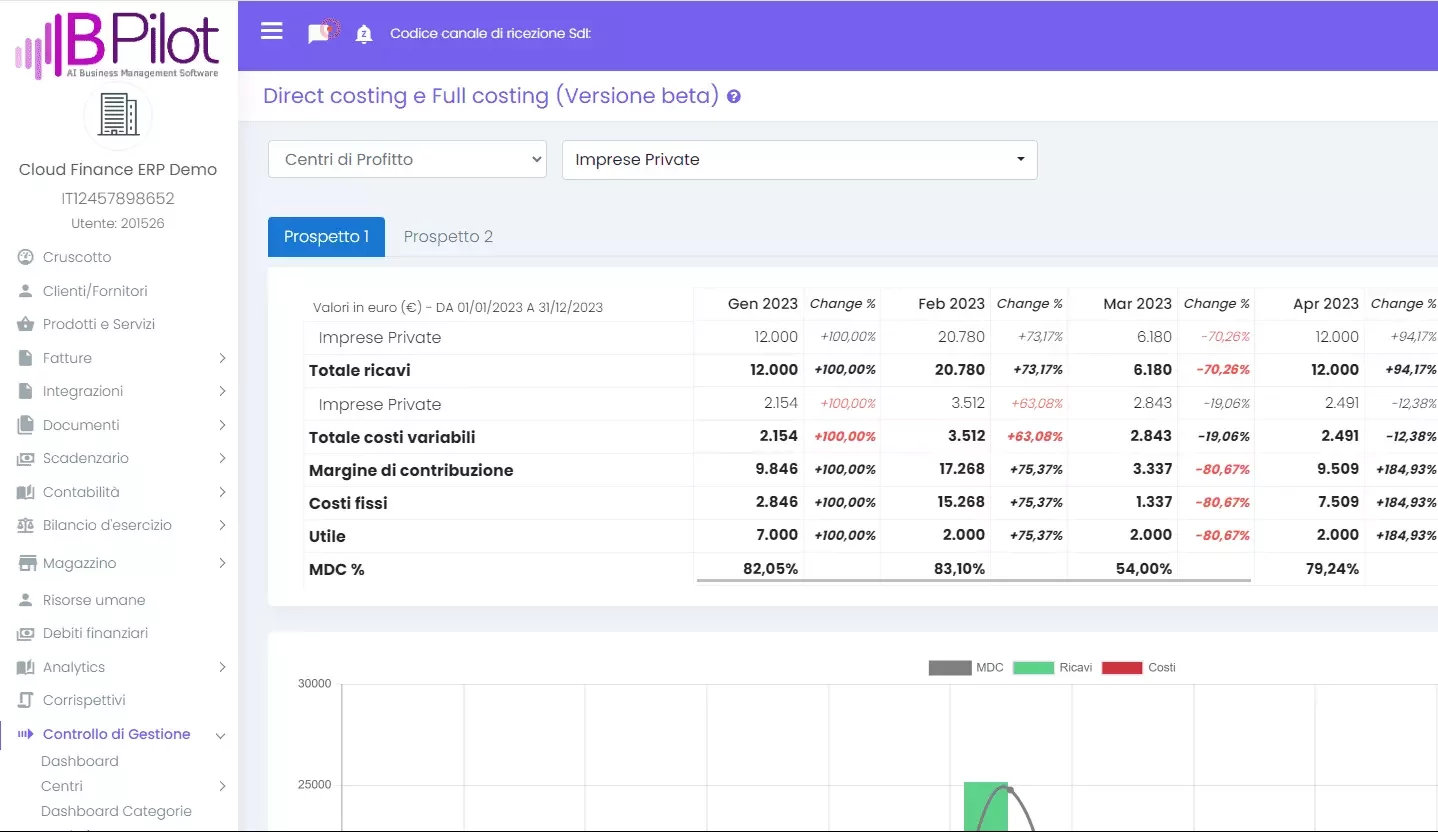The image size is (1438, 832).
Task: Collapse the Controllo di Gestione chevron
Action: (x=221, y=735)
